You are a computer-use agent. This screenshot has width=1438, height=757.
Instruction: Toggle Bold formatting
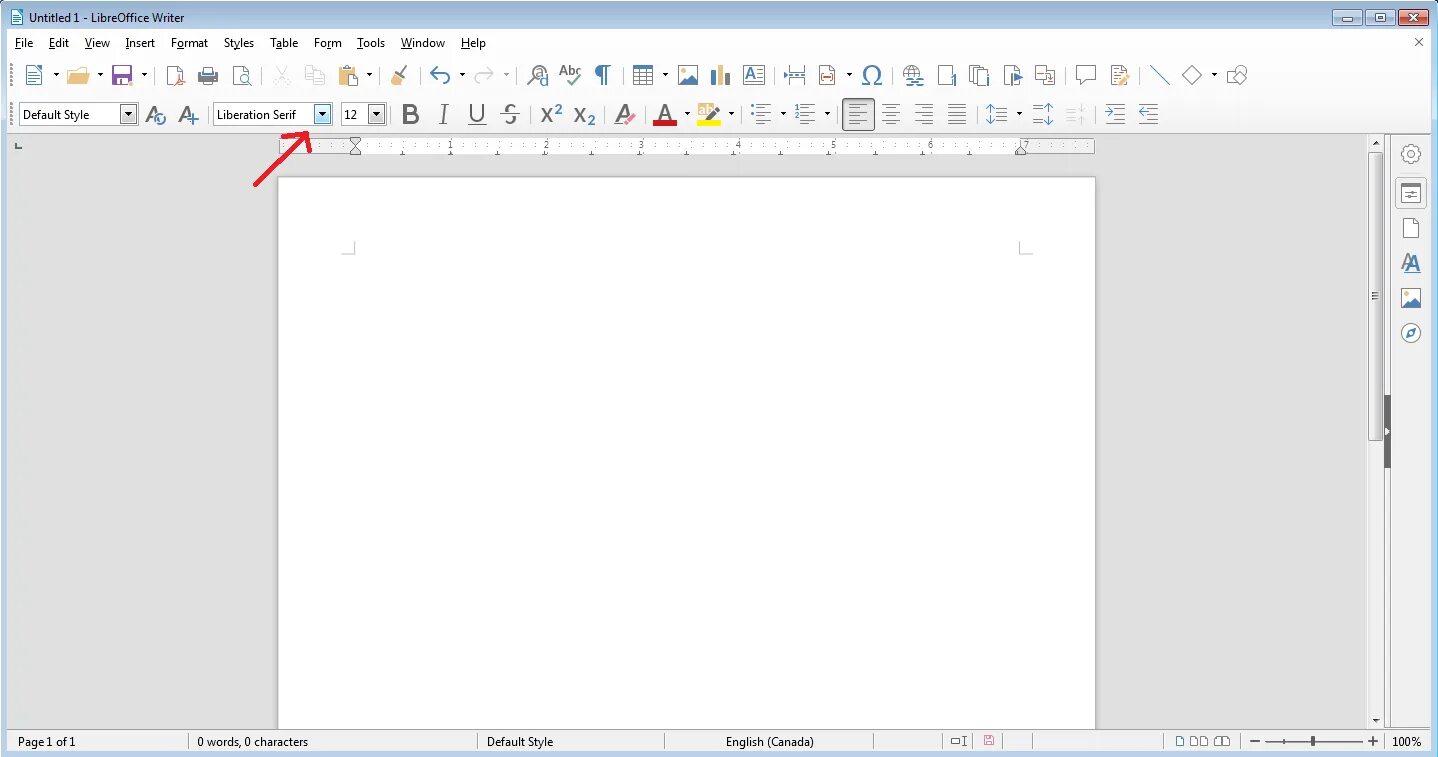point(410,115)
